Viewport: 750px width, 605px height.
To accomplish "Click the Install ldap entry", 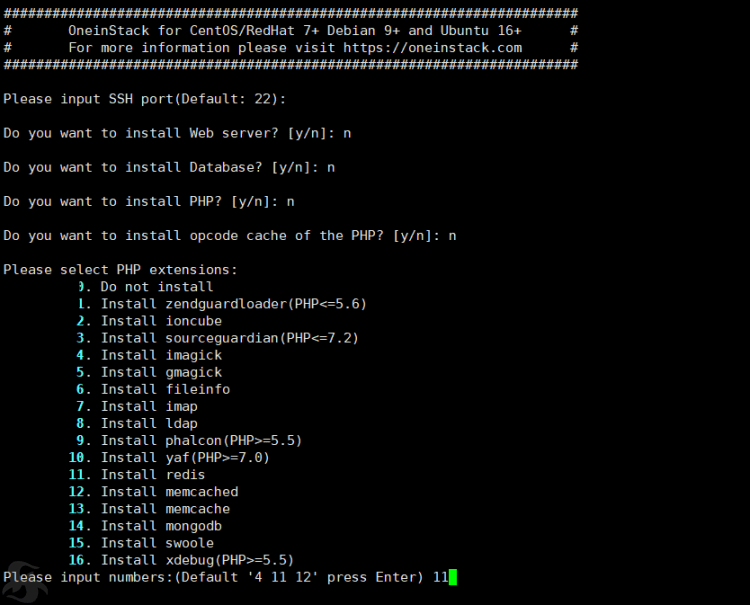I will point(137,424).
